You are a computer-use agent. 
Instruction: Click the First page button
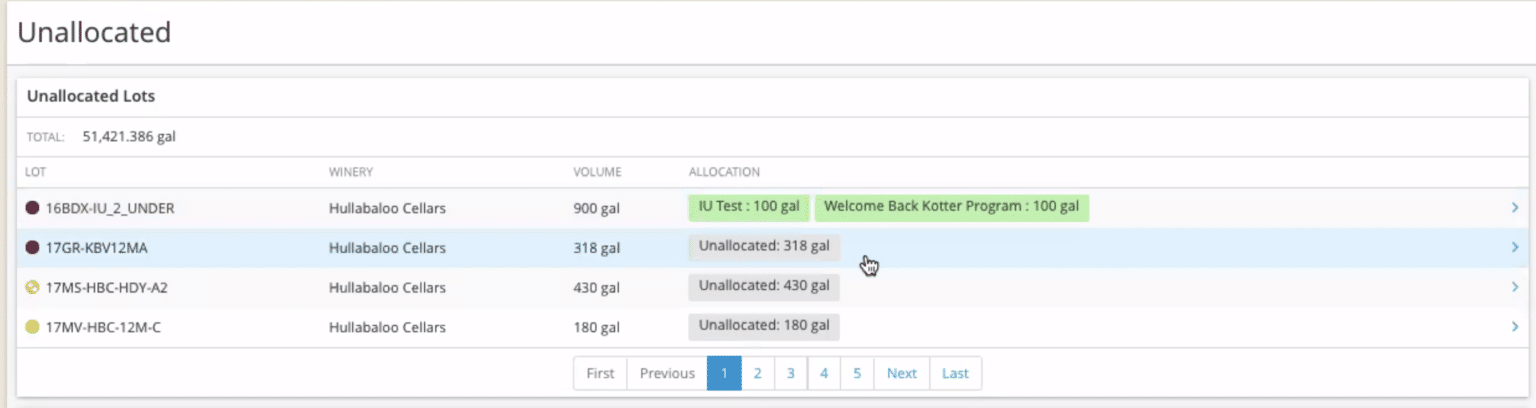pos(600,373)
